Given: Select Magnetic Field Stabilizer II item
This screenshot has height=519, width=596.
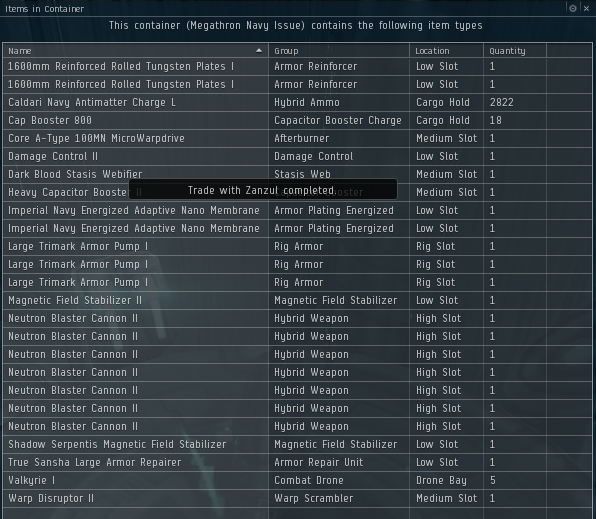Looking at the screenshot, I should tap(297, 300).
